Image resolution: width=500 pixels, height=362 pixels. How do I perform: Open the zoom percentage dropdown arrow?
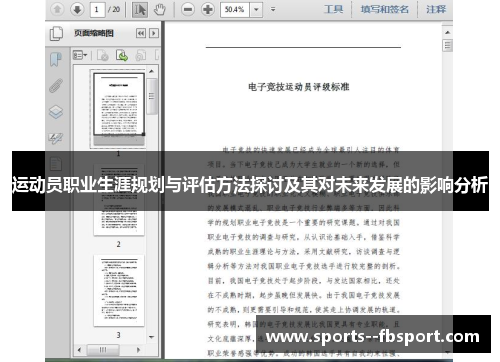256,9
